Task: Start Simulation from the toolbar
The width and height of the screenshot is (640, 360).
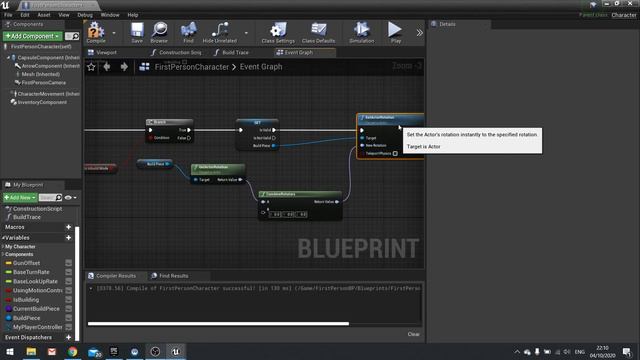Action: tap(362, 32)
